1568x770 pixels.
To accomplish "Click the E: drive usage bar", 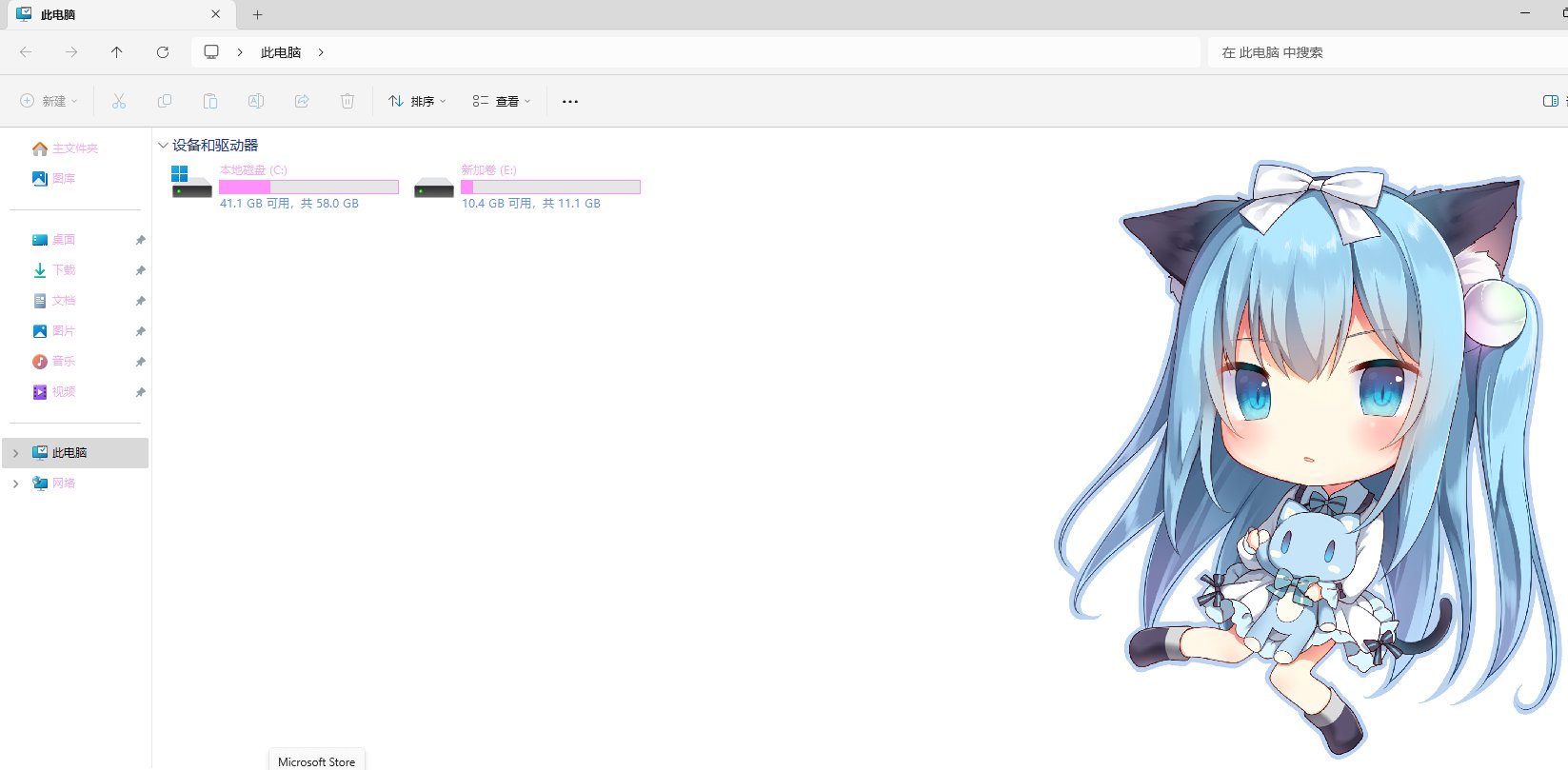I will (x=550, y=188).
